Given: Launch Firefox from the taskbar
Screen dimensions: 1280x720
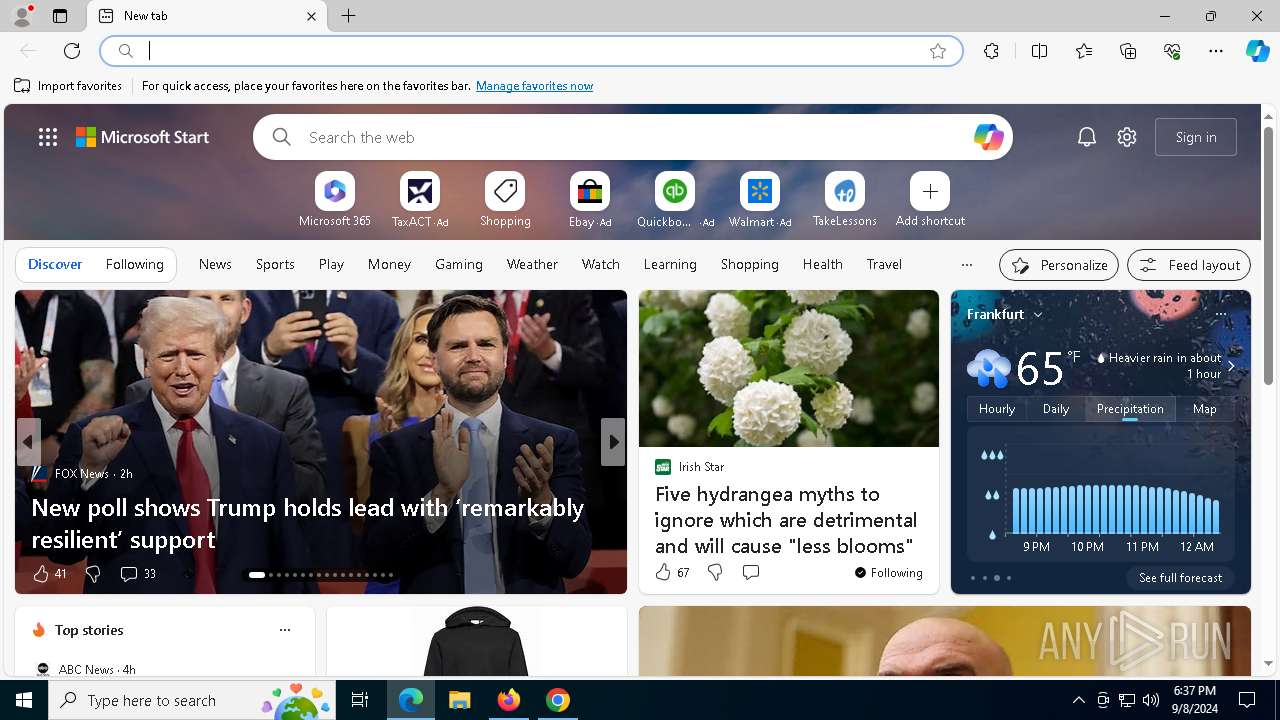Looking at the screenshot, I should click(509, 700).
